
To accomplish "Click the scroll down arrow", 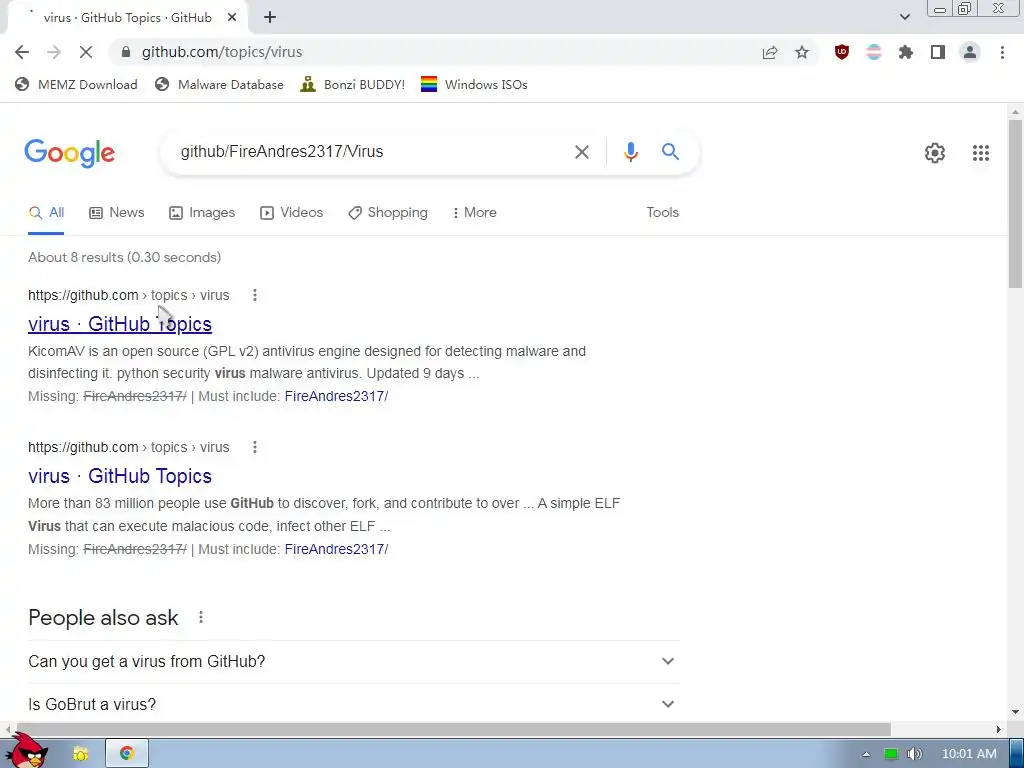I will click(1016, 712).
